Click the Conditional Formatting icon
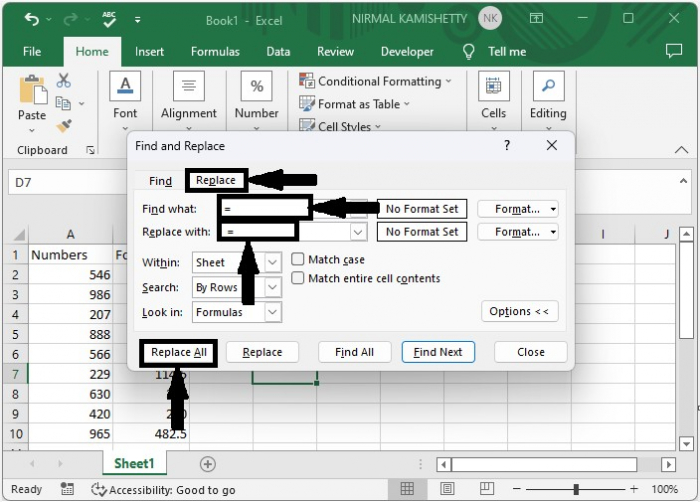This screenshot has height=502, width=700. (x=307, y=81)
